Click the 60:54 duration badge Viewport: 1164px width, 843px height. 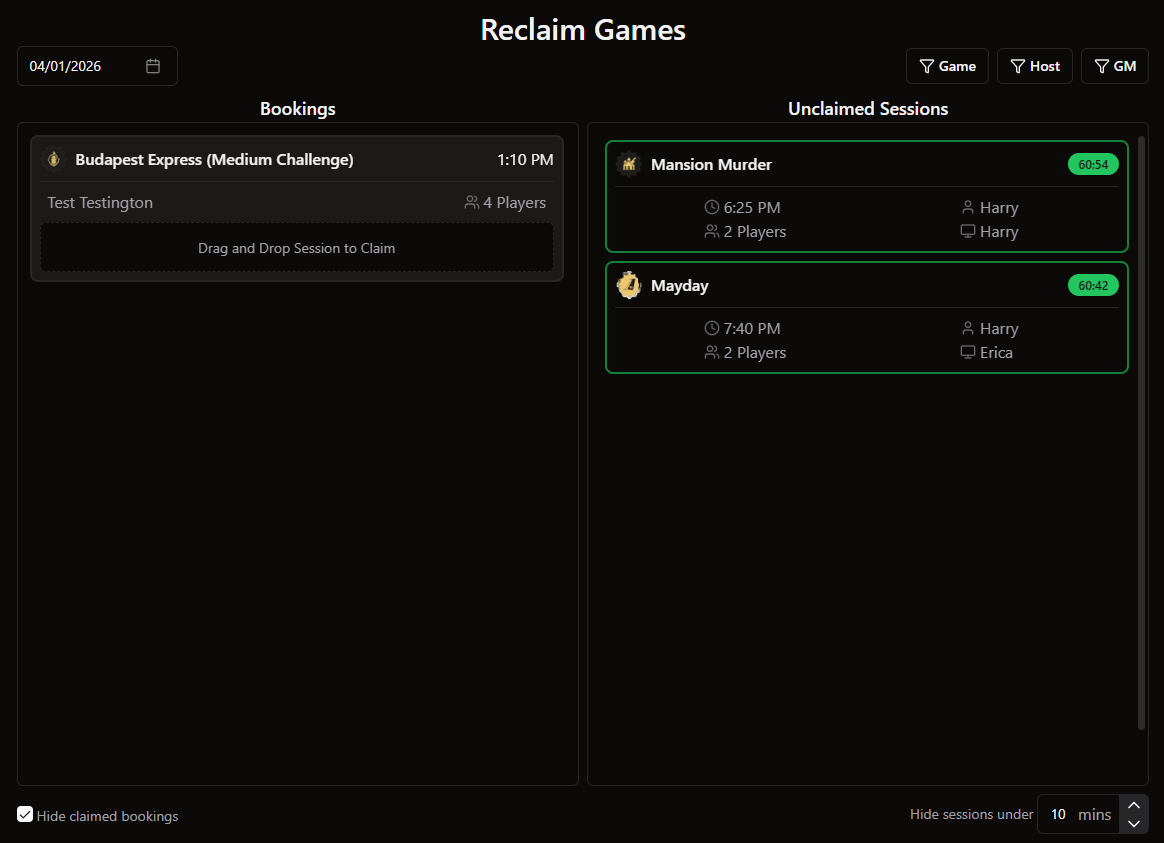pos(1093,164)
